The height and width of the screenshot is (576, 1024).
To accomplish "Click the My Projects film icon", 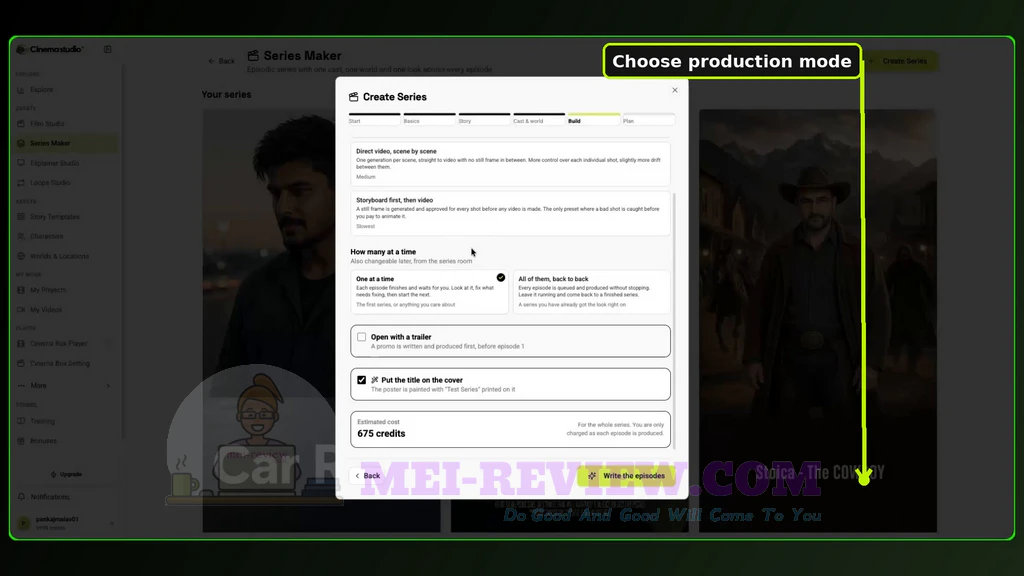I will [21, 290].
